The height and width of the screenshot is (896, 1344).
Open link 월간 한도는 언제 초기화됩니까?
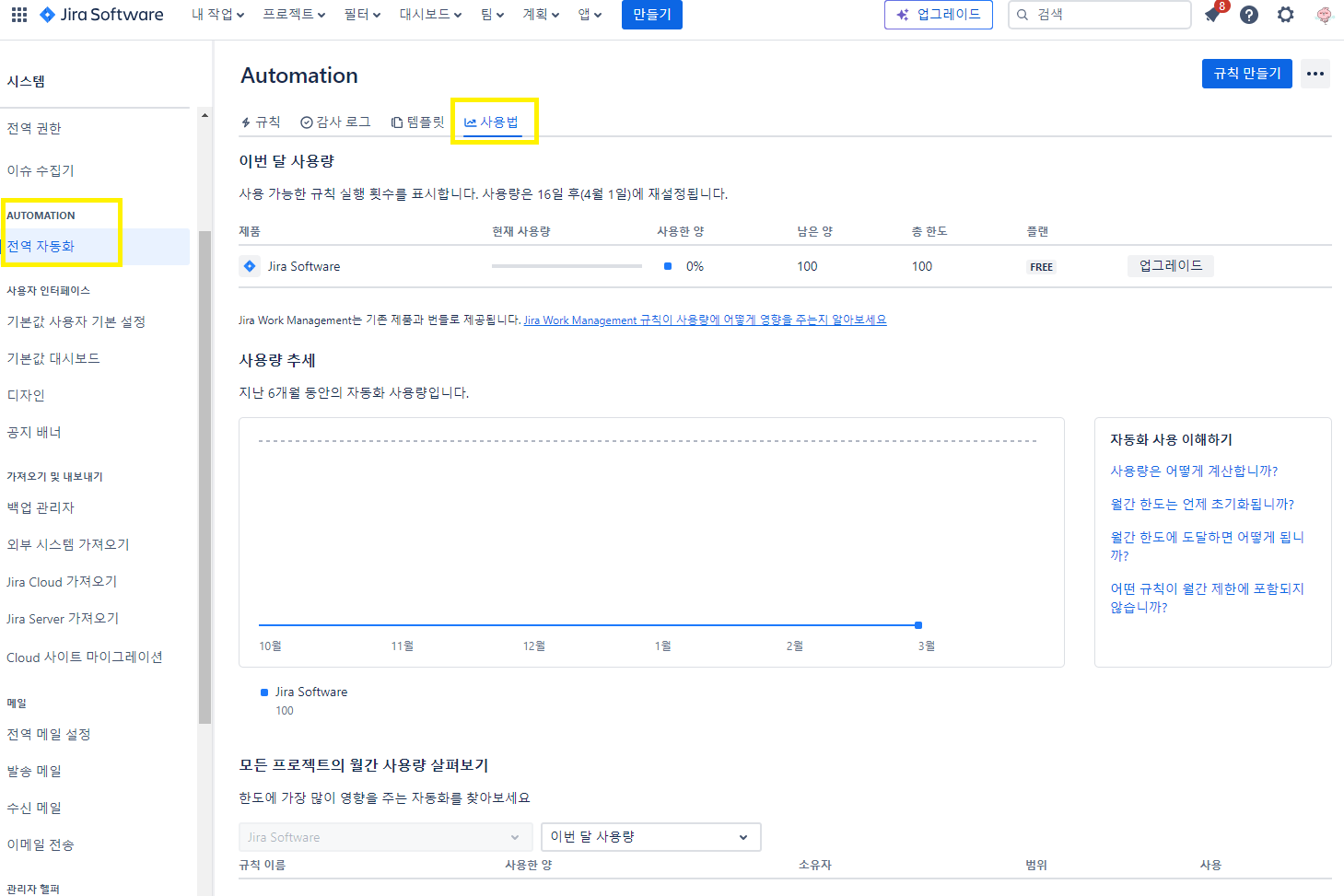point(1202,504)
